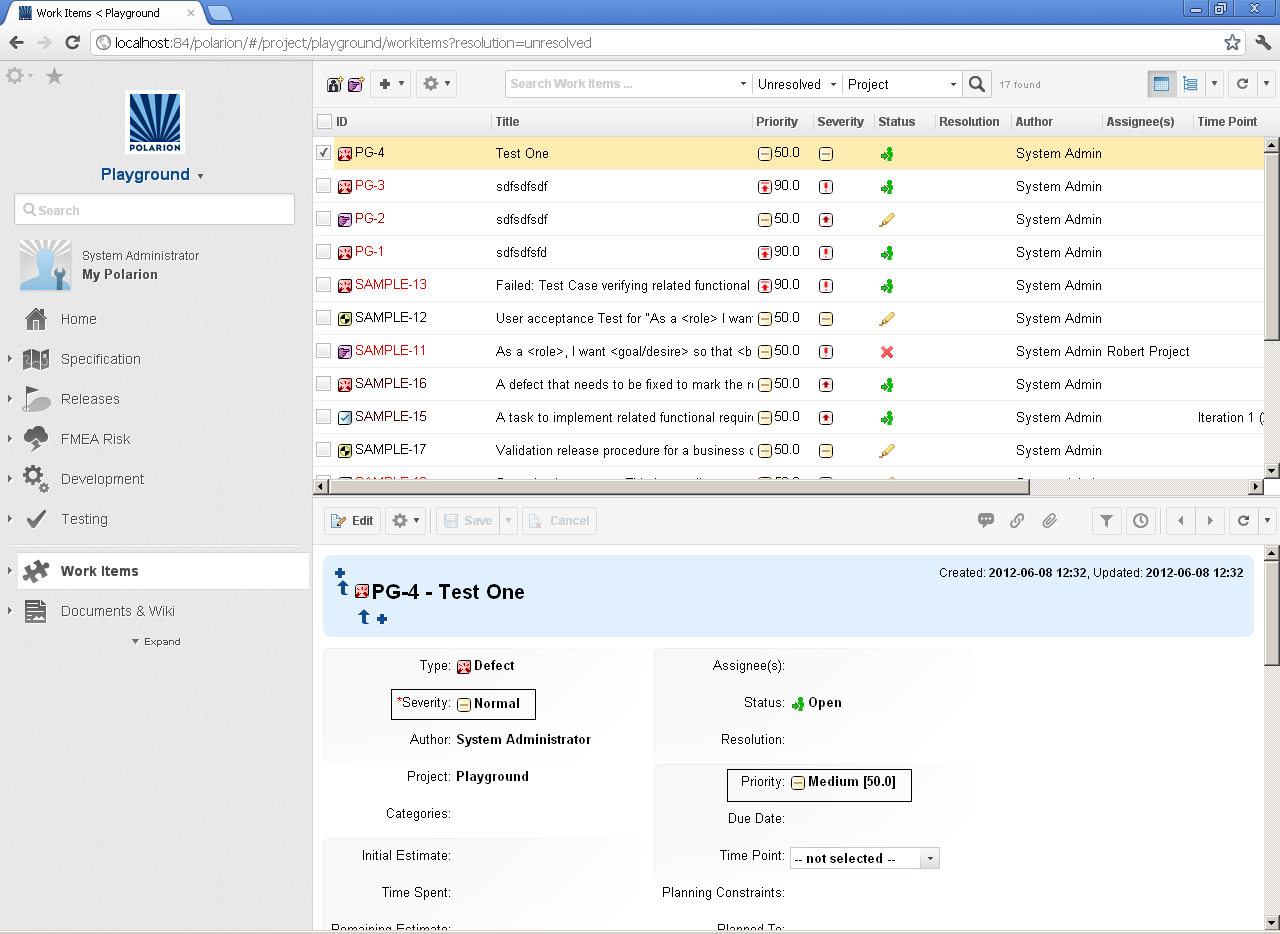Run the search with the magnifier icon
This screenshot has width=1280, height=934.
tap(976, 84)
